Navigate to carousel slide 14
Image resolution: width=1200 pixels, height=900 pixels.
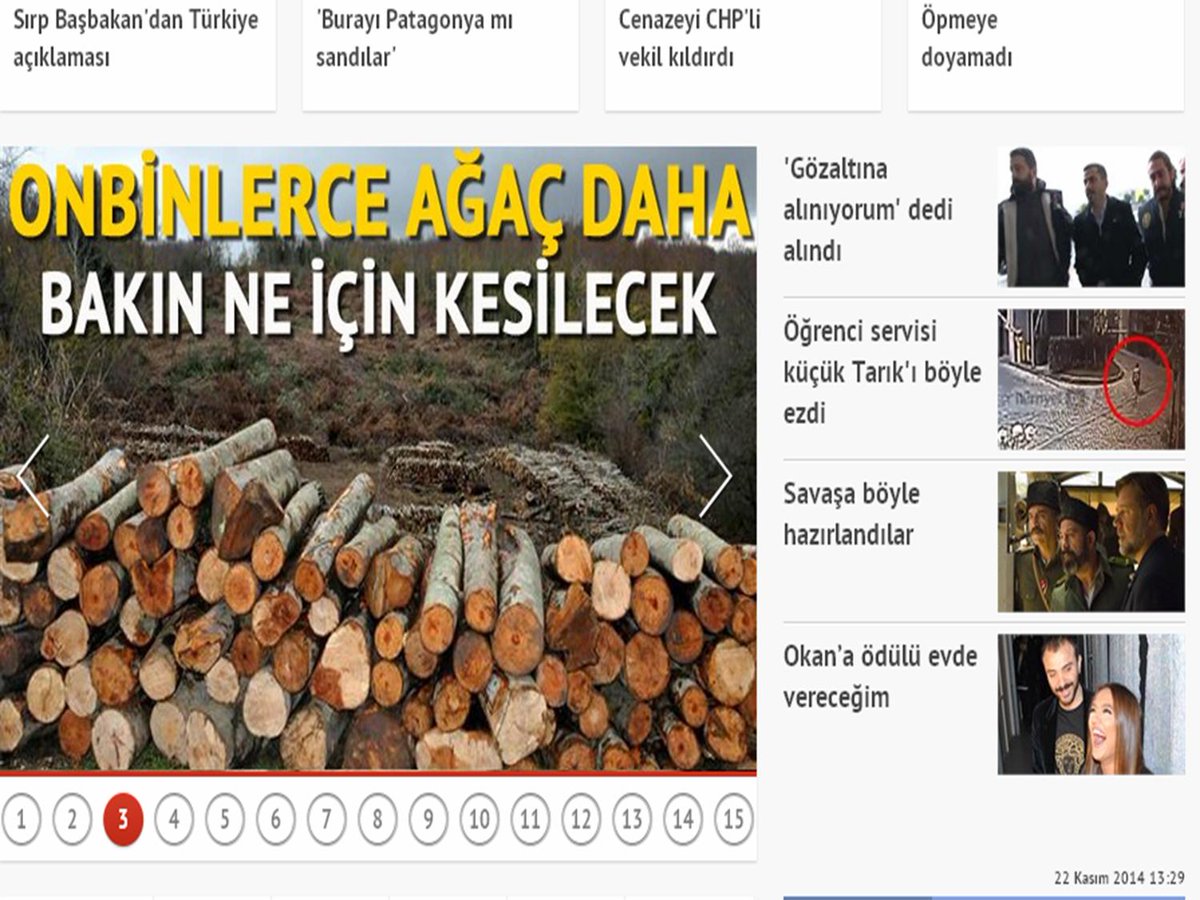point(683,821)
